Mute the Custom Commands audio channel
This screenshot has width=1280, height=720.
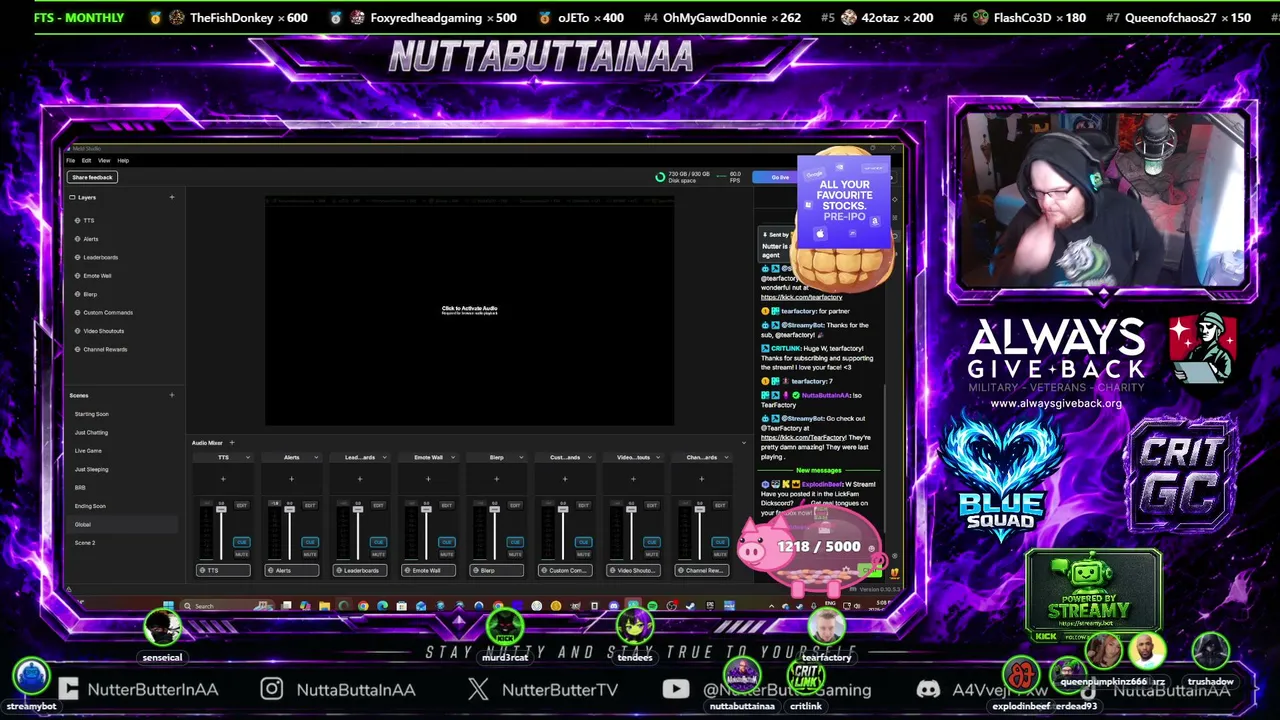583,554
